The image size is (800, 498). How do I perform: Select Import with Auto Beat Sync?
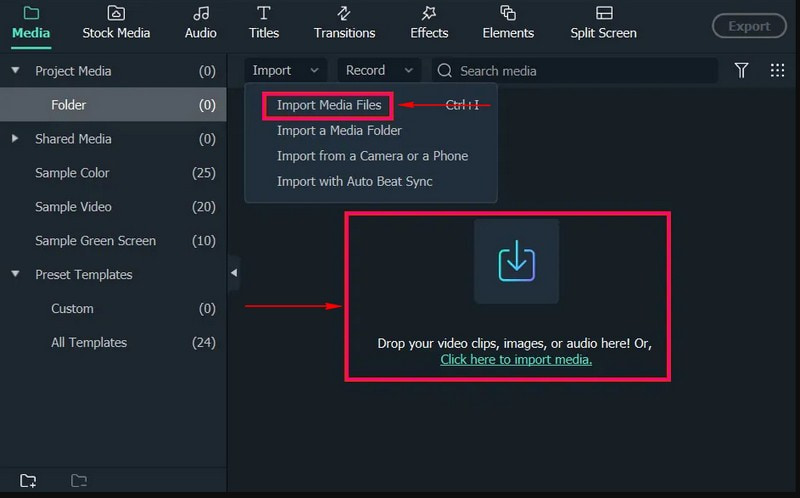(354, 181)
